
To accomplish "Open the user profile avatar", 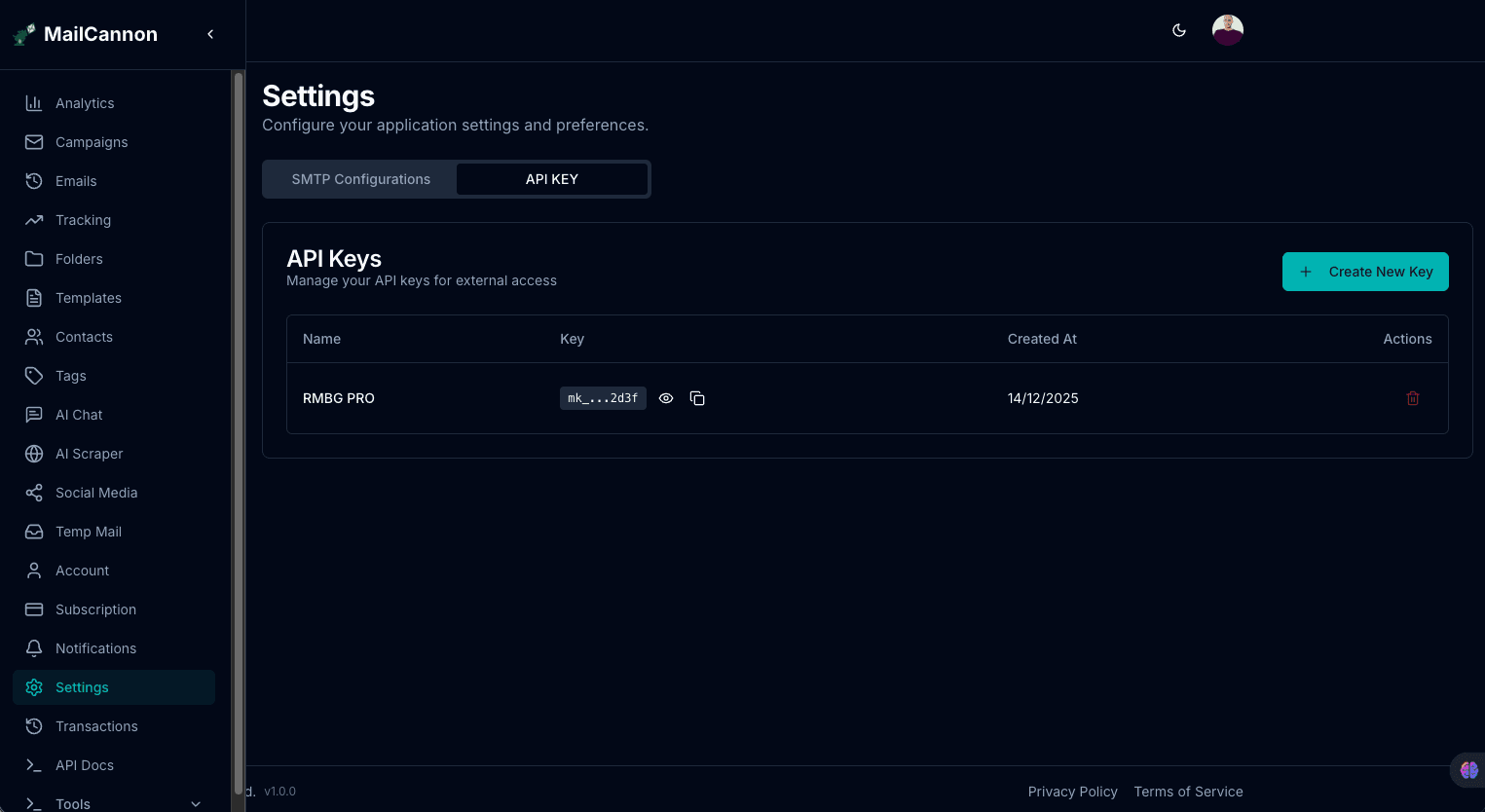I will tap(1228, 30).
